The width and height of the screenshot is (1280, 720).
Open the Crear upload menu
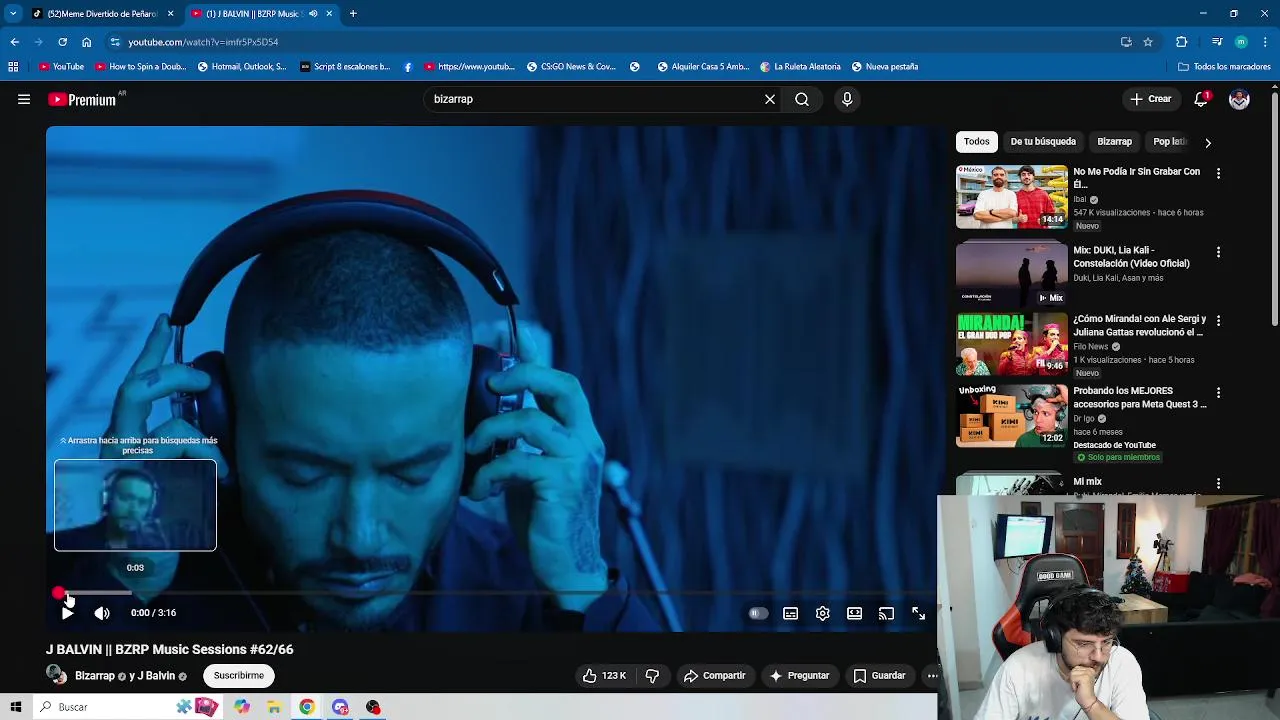coord(1150,99)
